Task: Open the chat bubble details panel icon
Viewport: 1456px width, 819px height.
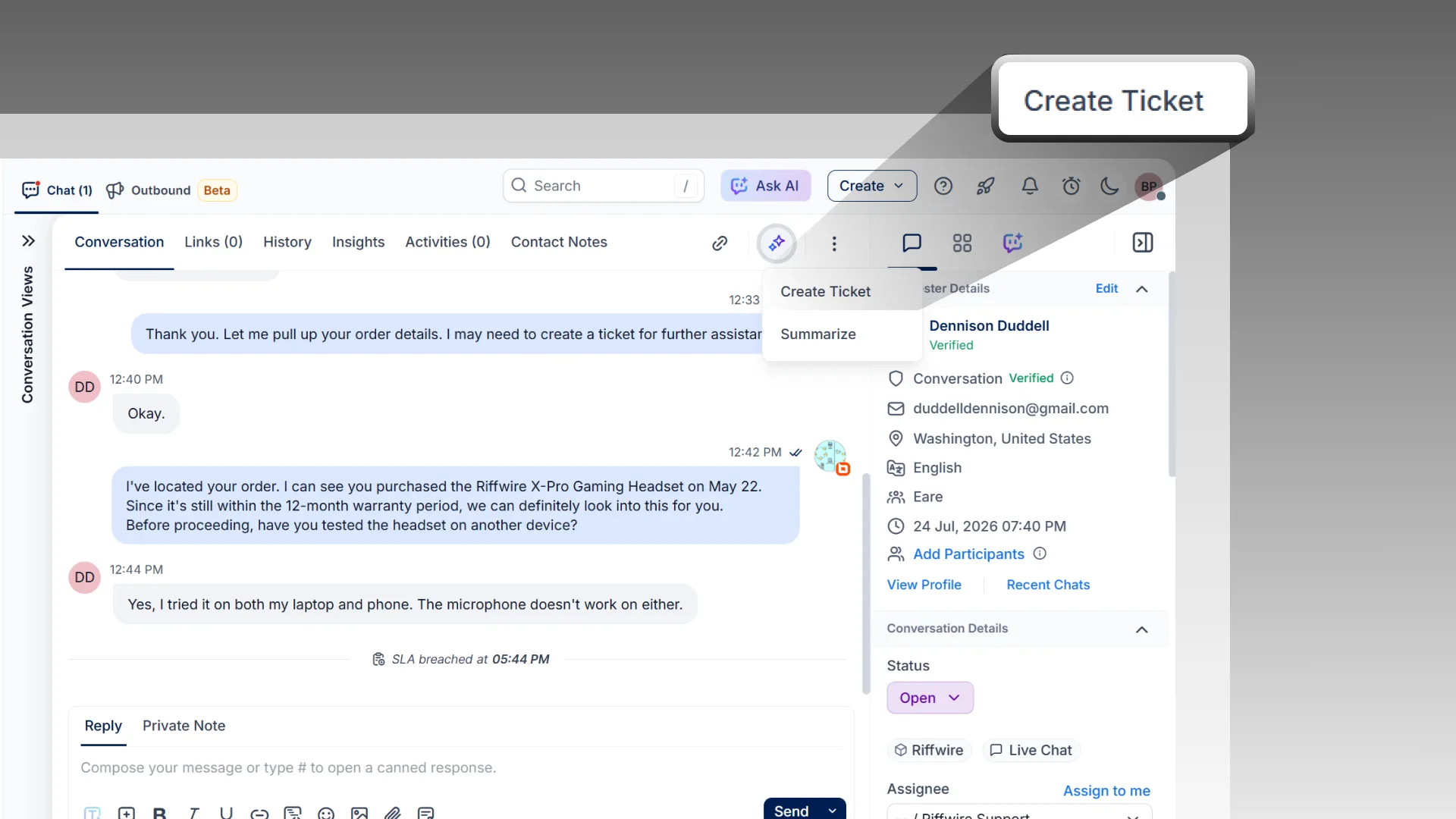Action: [x=912, y=243]
